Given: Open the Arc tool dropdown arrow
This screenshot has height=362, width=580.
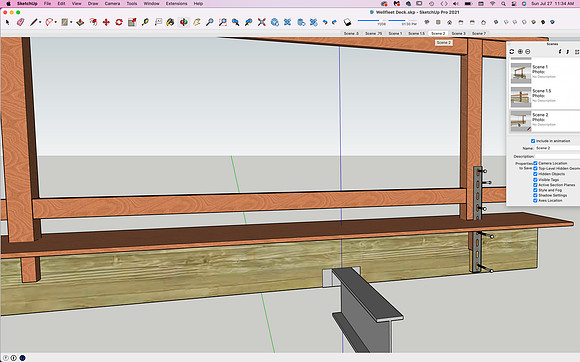Looking at the screenshot, I should [x=55, y=23].
